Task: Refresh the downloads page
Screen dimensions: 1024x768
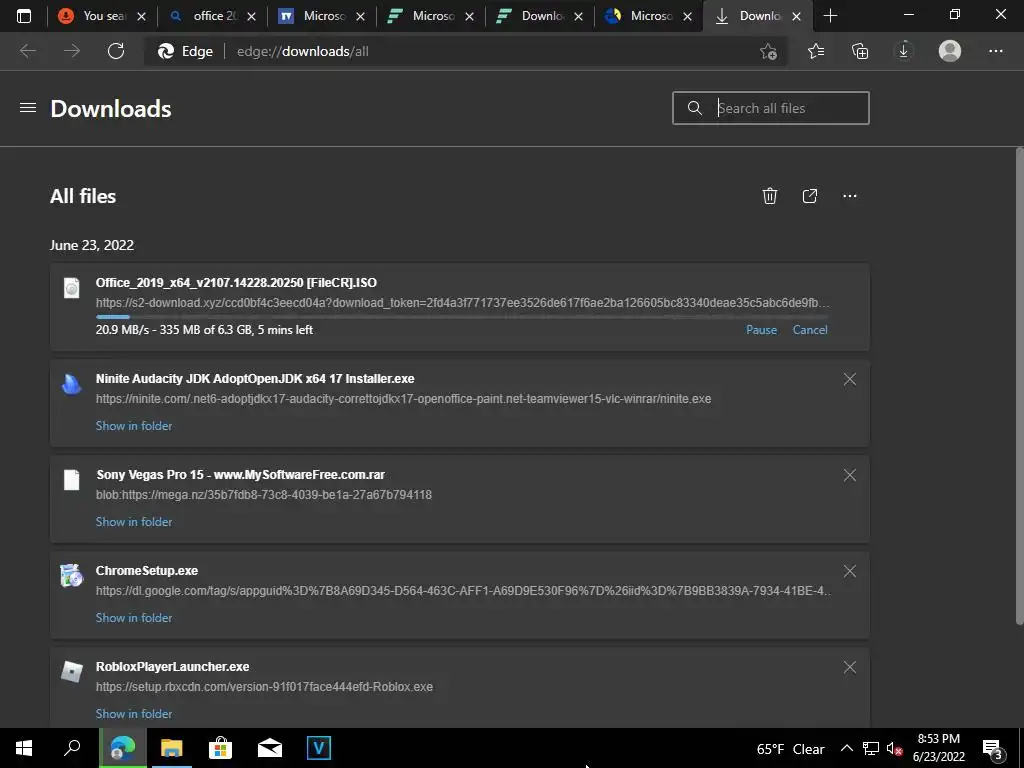Action: coord(116,51)
